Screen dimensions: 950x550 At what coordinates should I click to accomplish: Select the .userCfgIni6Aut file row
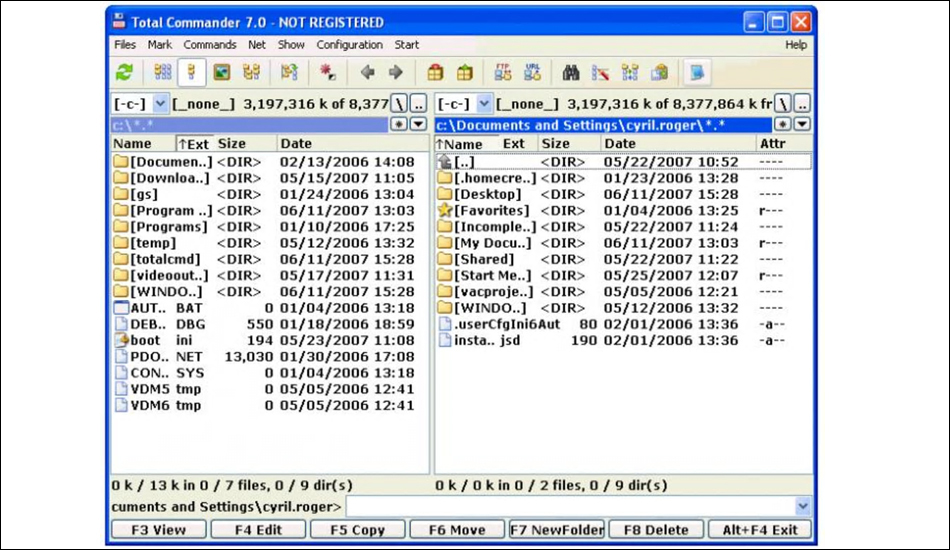[x=623, y=324]
